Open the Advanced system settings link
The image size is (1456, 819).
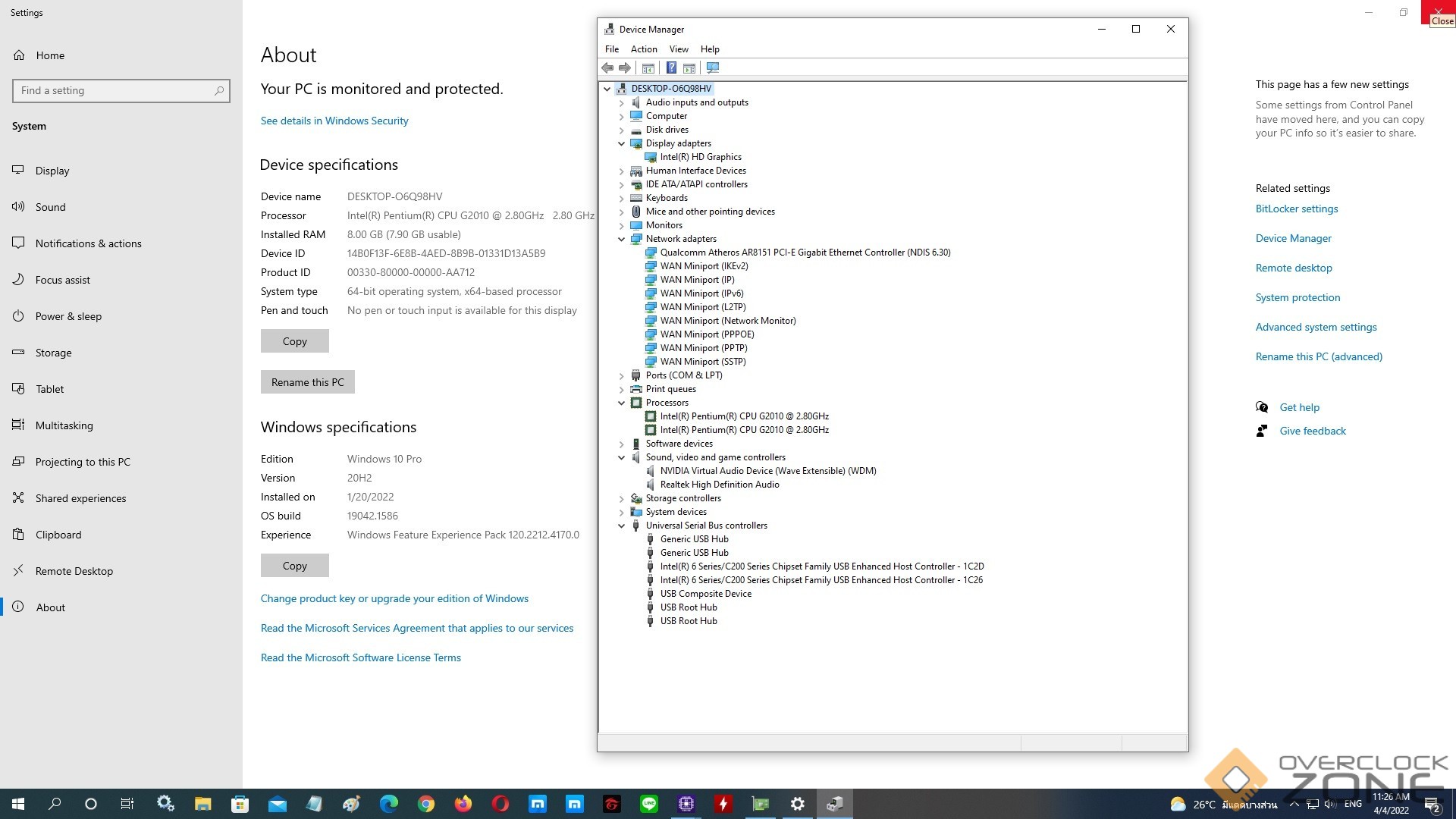coord(1316,327)
